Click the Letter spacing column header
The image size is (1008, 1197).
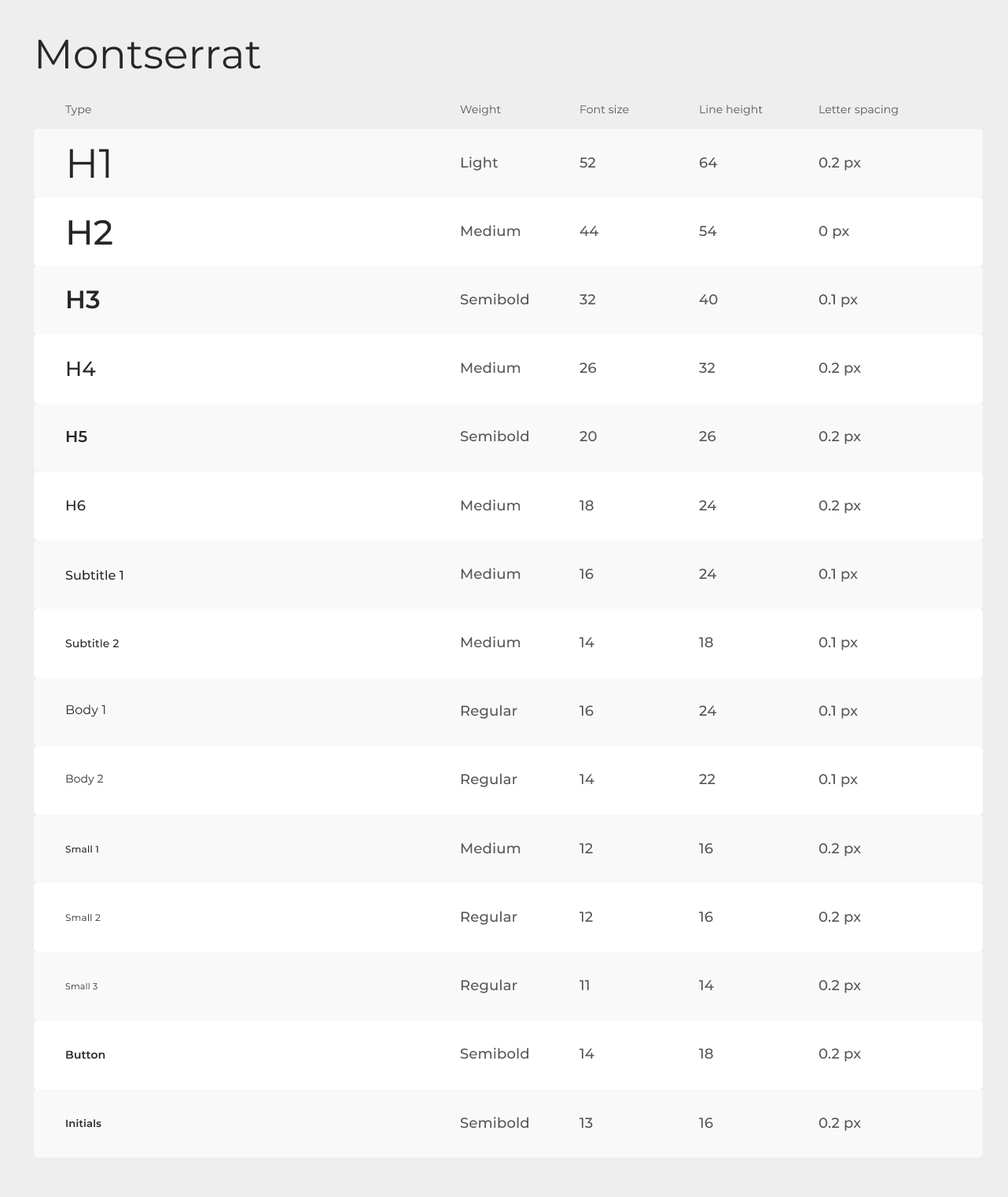[858, 109]
